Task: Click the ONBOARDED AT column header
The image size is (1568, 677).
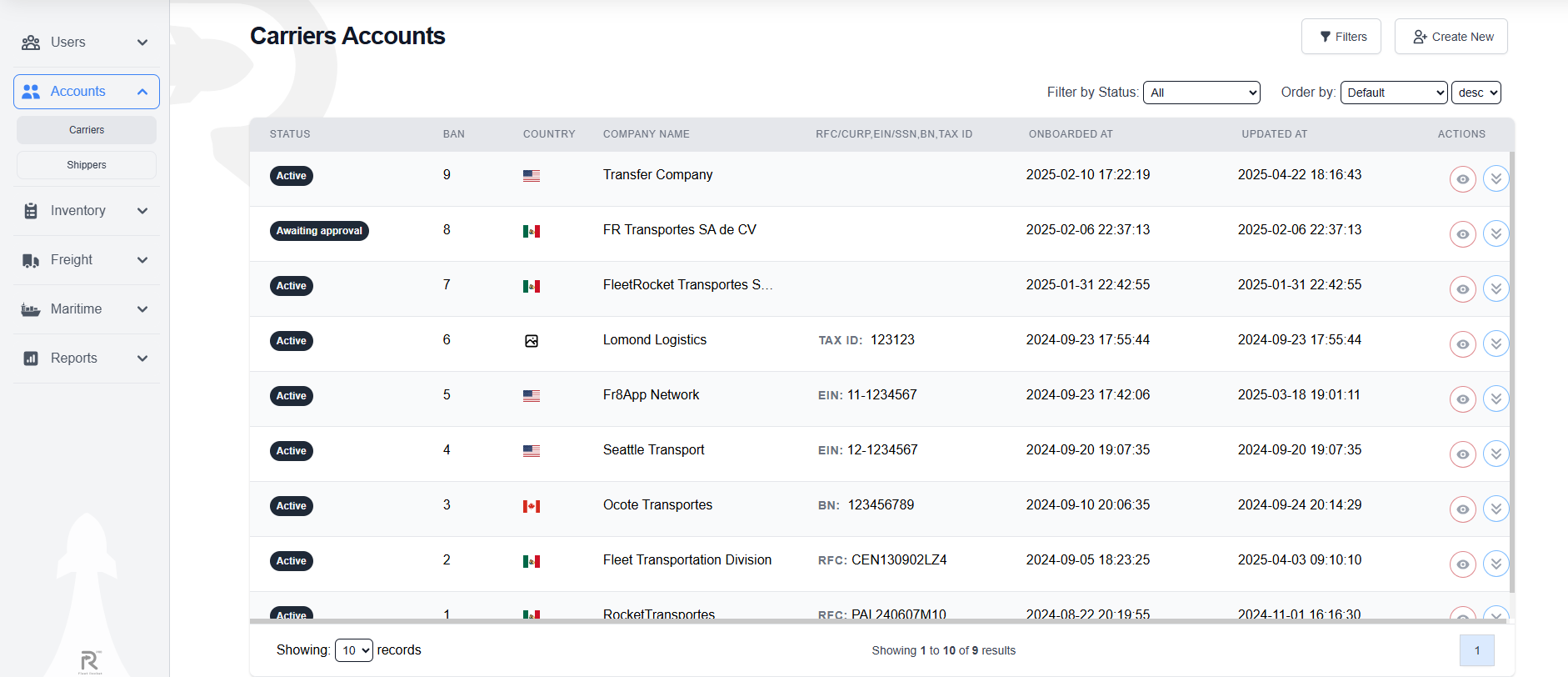Action: [x=1071, y=134]
